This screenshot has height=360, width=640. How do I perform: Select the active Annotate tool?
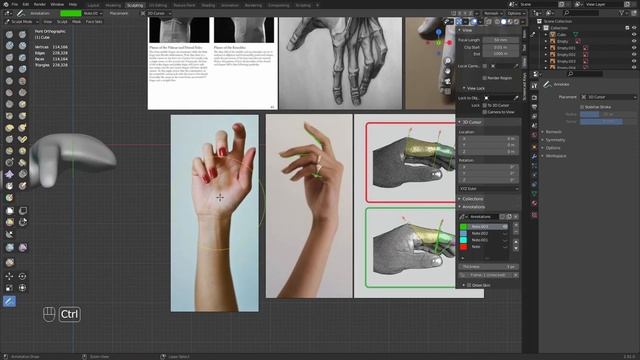point(9,301)
